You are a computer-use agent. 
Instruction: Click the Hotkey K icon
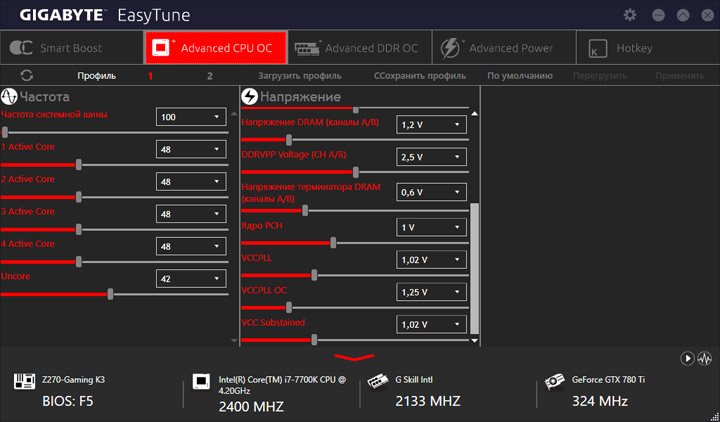tap(597, 49)
